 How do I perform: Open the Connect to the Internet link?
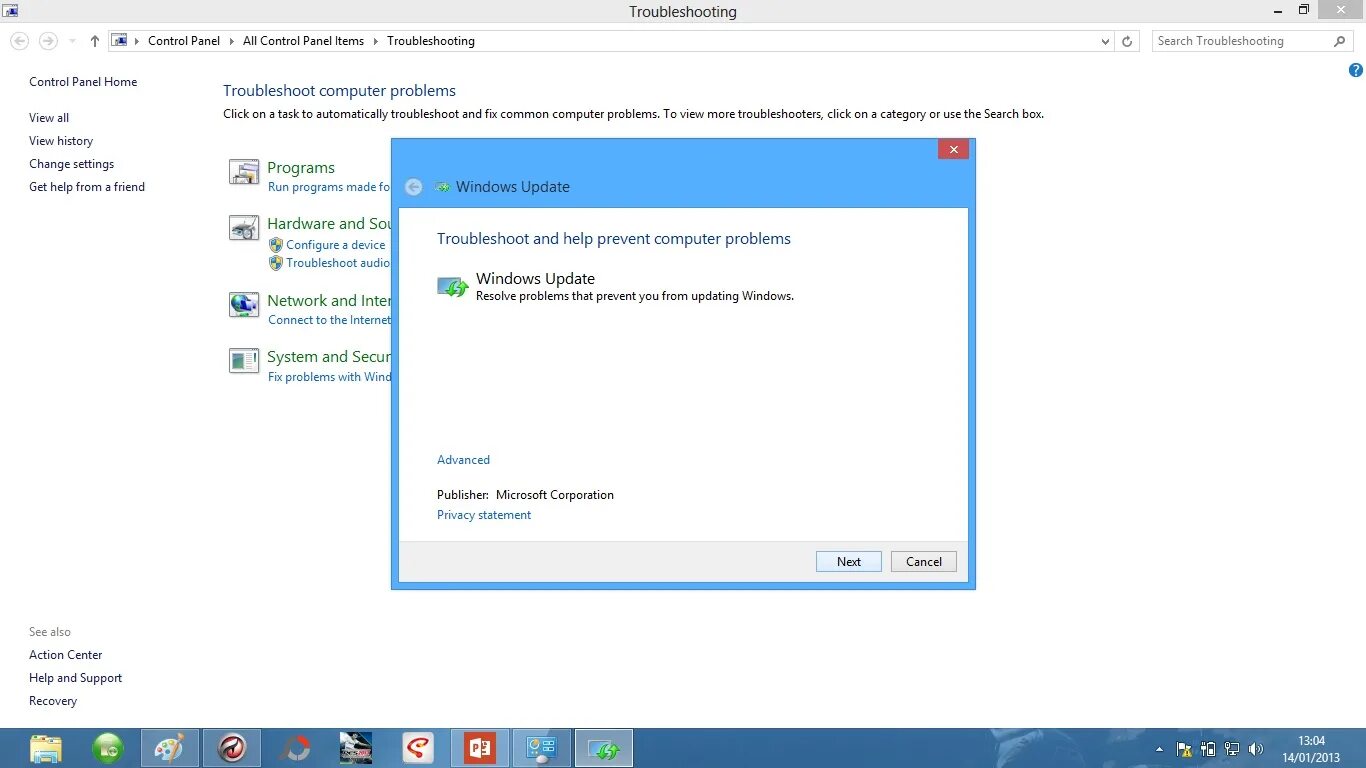pyautogui.click(x=329, y=320)
